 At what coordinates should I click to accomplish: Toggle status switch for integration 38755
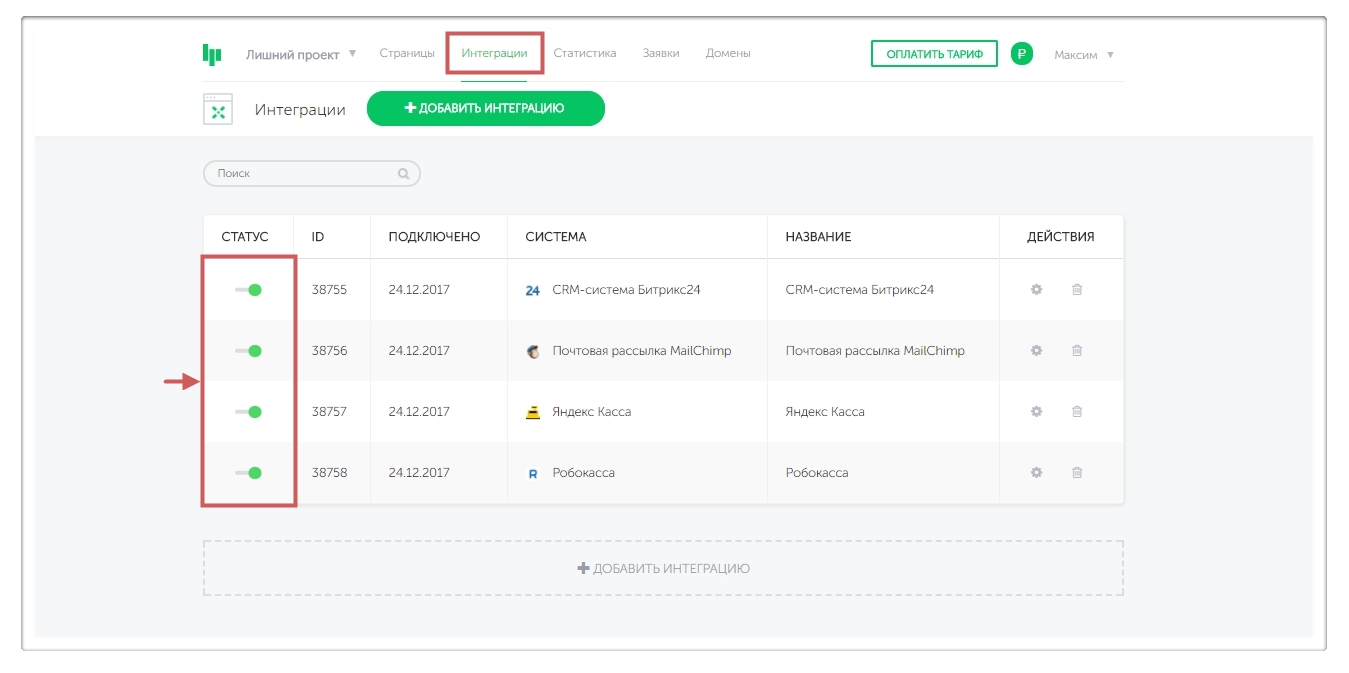pos(248,290)
